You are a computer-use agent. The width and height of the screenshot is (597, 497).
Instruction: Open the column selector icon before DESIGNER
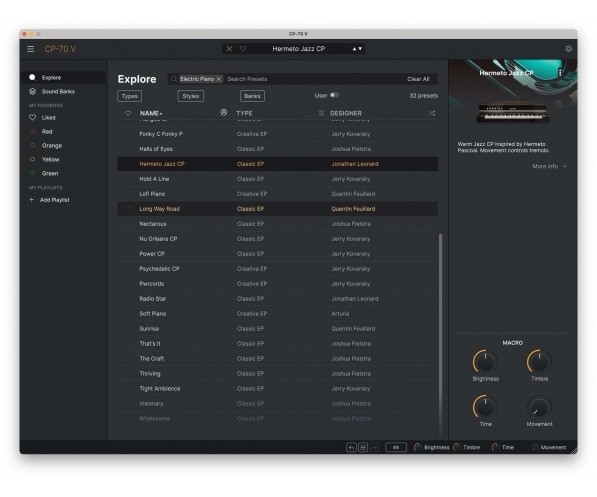[321, 113]
